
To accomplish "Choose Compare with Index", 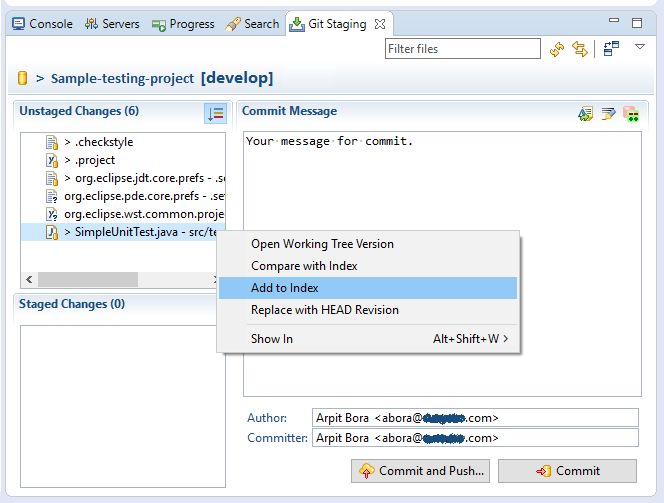I will 368,266.
